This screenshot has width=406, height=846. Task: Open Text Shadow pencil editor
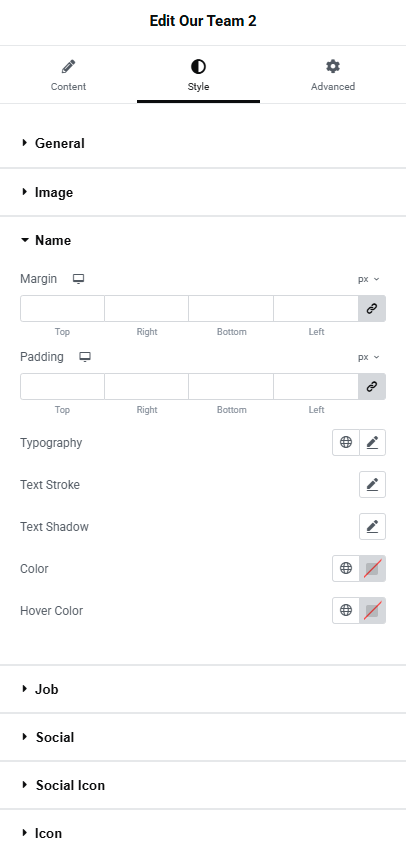pos(373,527)
